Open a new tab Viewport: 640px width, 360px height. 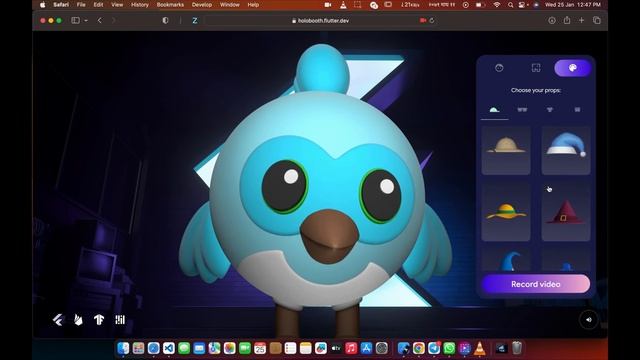click(x=581, y=20)
